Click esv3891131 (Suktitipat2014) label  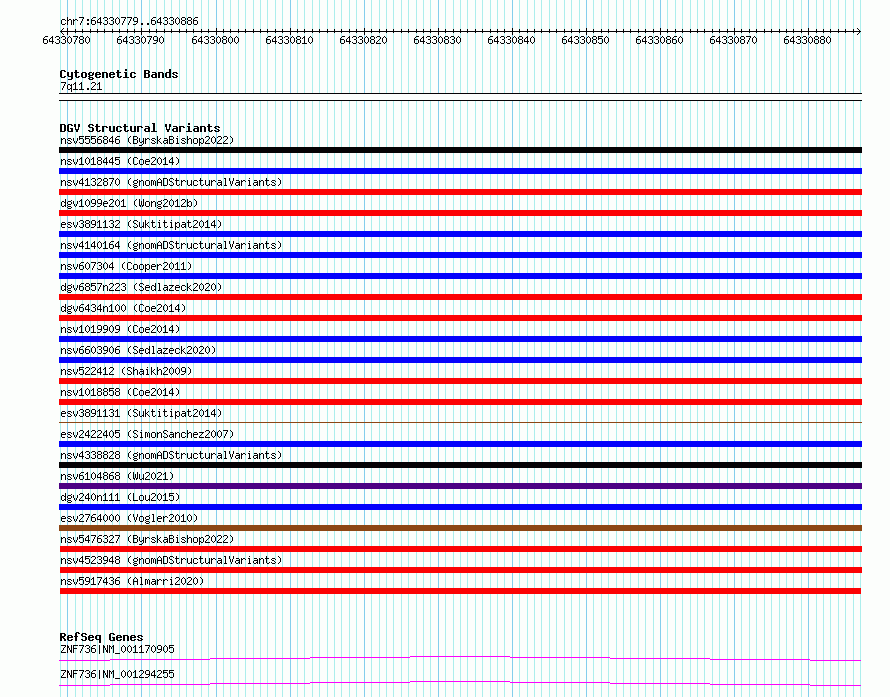pos(141,413)
